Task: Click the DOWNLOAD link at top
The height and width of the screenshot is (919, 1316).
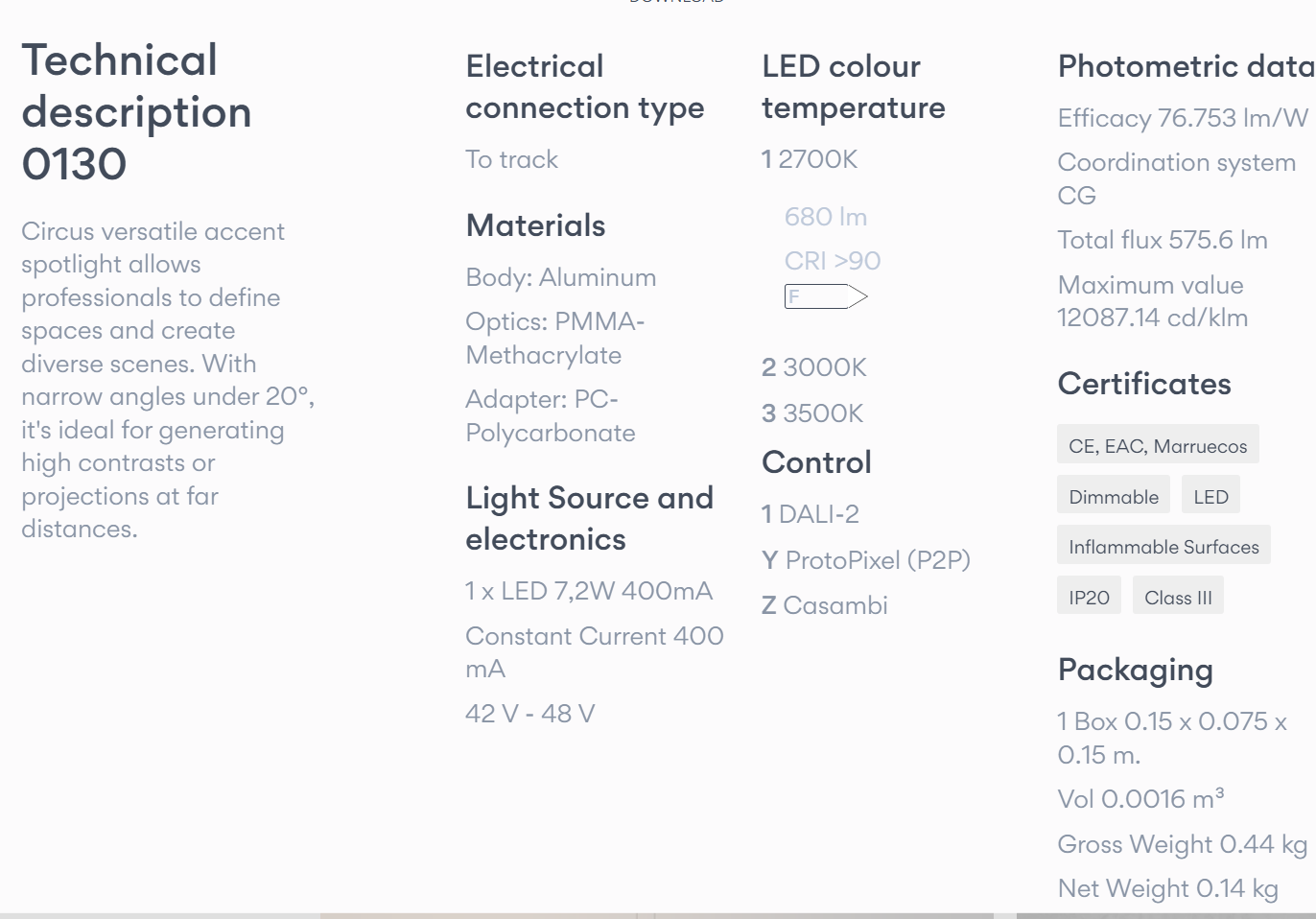Action: (x=676, y=2)
